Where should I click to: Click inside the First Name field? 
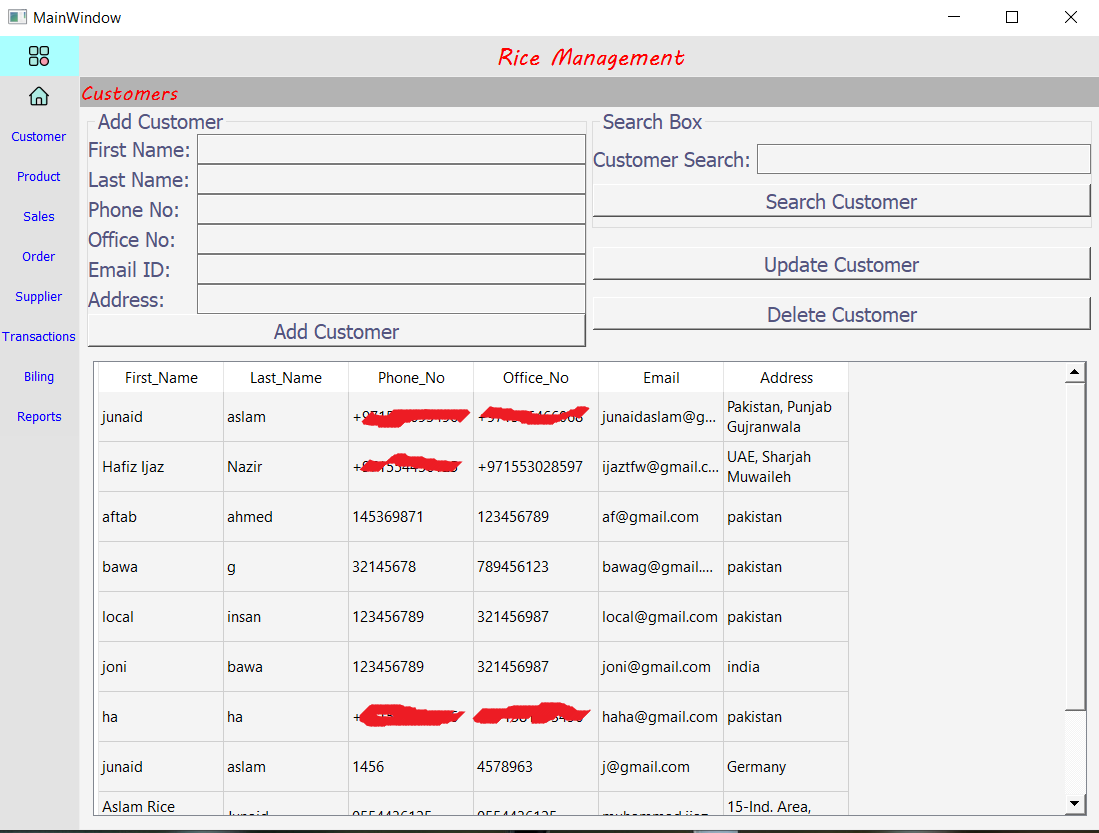pos(390,149)
